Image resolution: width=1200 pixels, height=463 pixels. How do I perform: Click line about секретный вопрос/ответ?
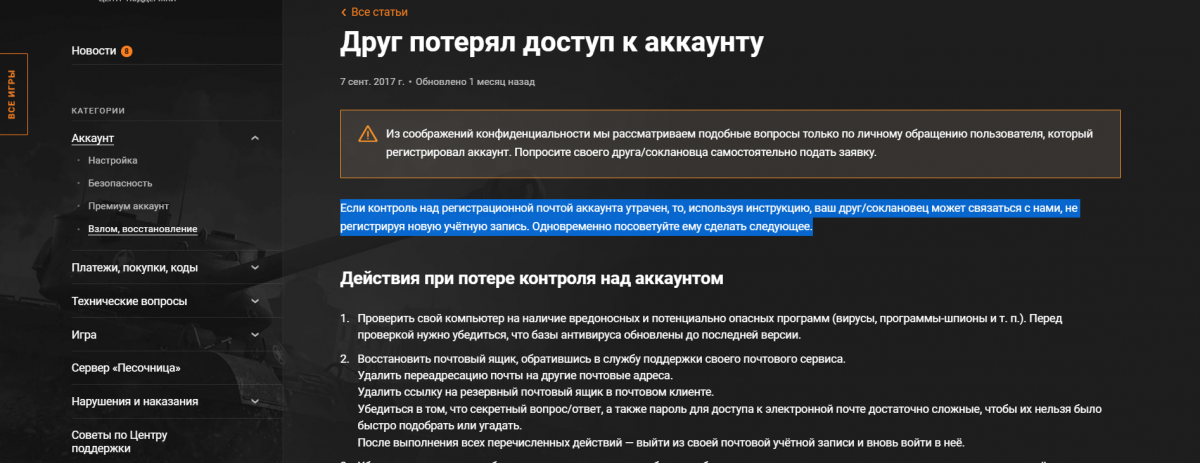pos(728,415)
